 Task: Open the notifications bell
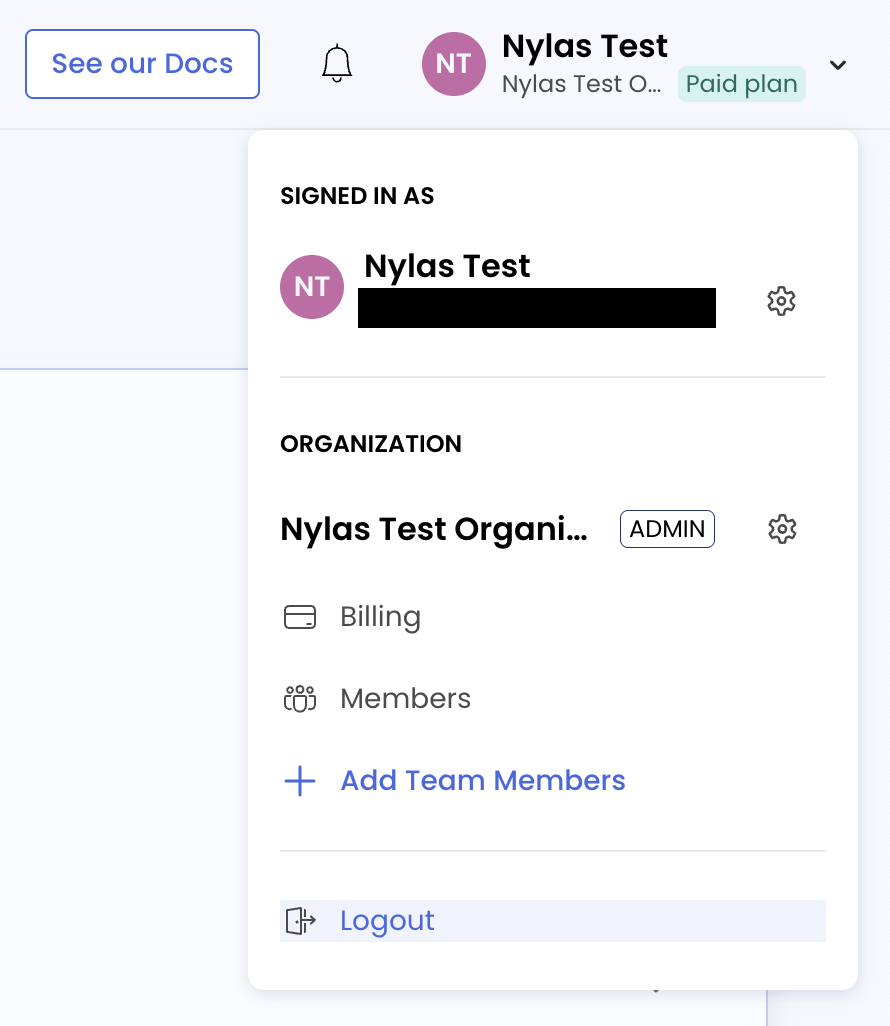click(337, 64)
